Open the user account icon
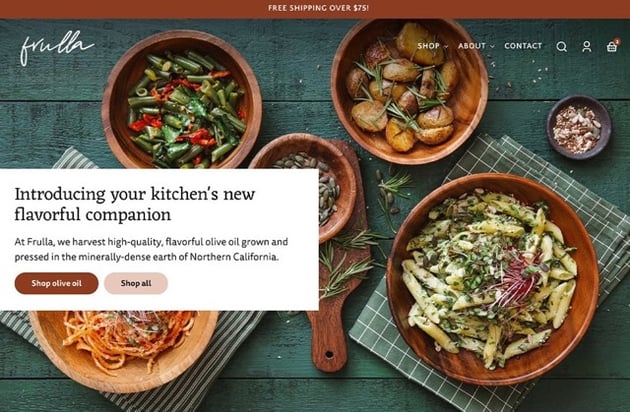The width and height of the screenshot is (630, 412). pos(587,47)
